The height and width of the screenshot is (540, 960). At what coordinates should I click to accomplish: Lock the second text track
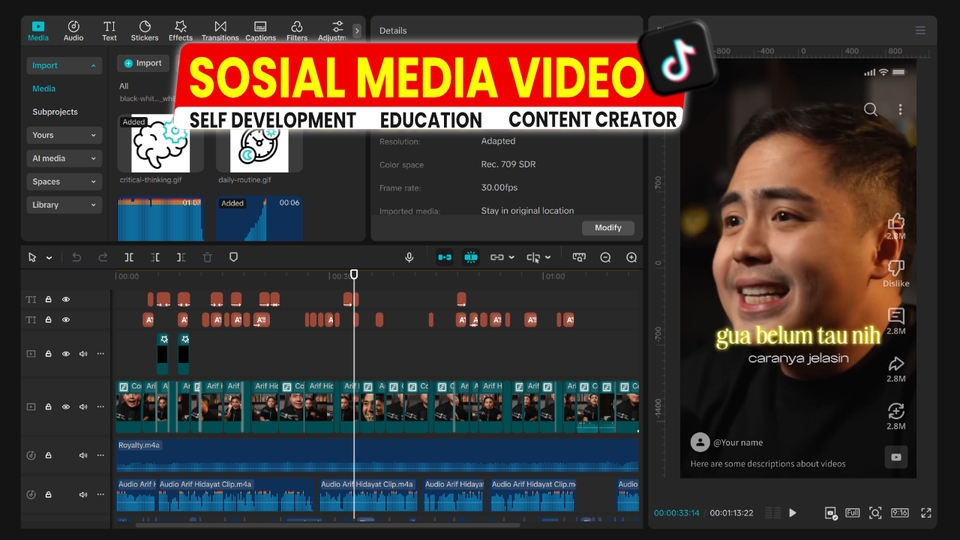48,320
